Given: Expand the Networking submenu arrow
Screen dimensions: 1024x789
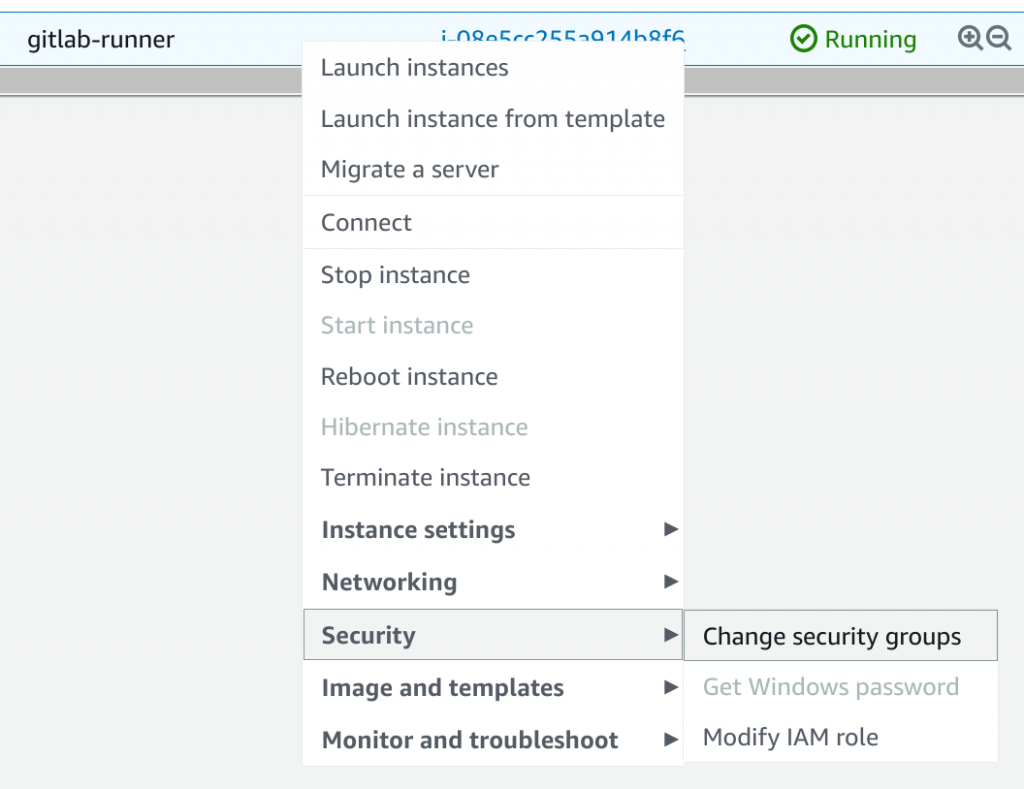Looking at the screenshot, I should coord(671,581).
